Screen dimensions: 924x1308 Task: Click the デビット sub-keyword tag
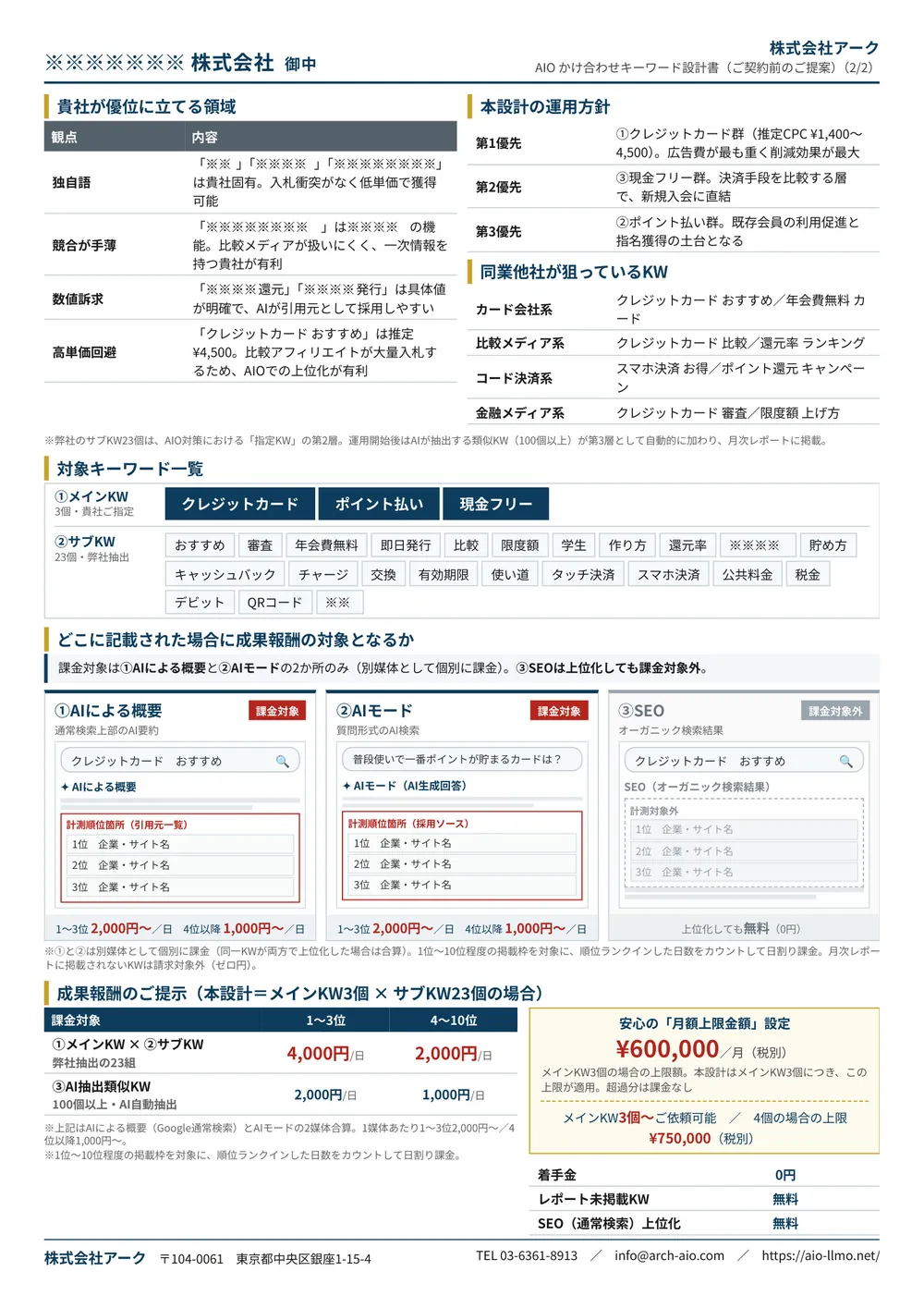coord(200,603)
